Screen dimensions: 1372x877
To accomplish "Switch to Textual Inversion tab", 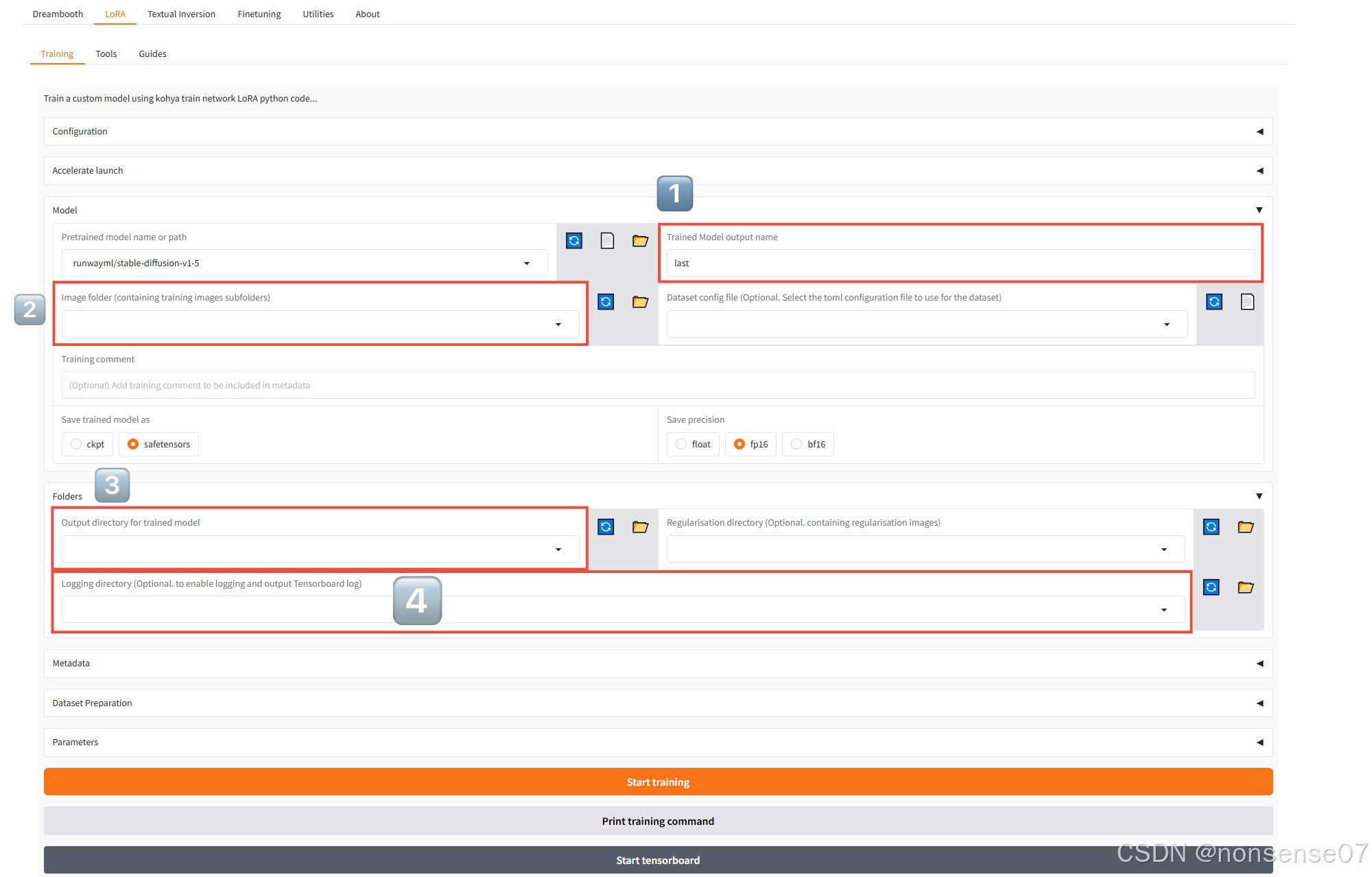I will coord(181,14).
